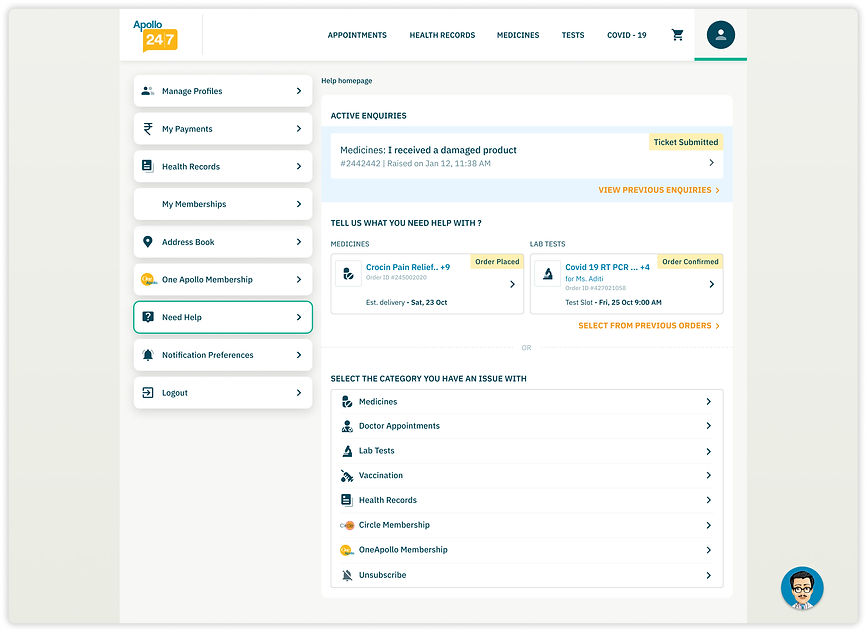Viewport: 867px width, 632px height.
Task: Switch to the HEALTH RECORDS tab
Action: click(x=442, y=34)
